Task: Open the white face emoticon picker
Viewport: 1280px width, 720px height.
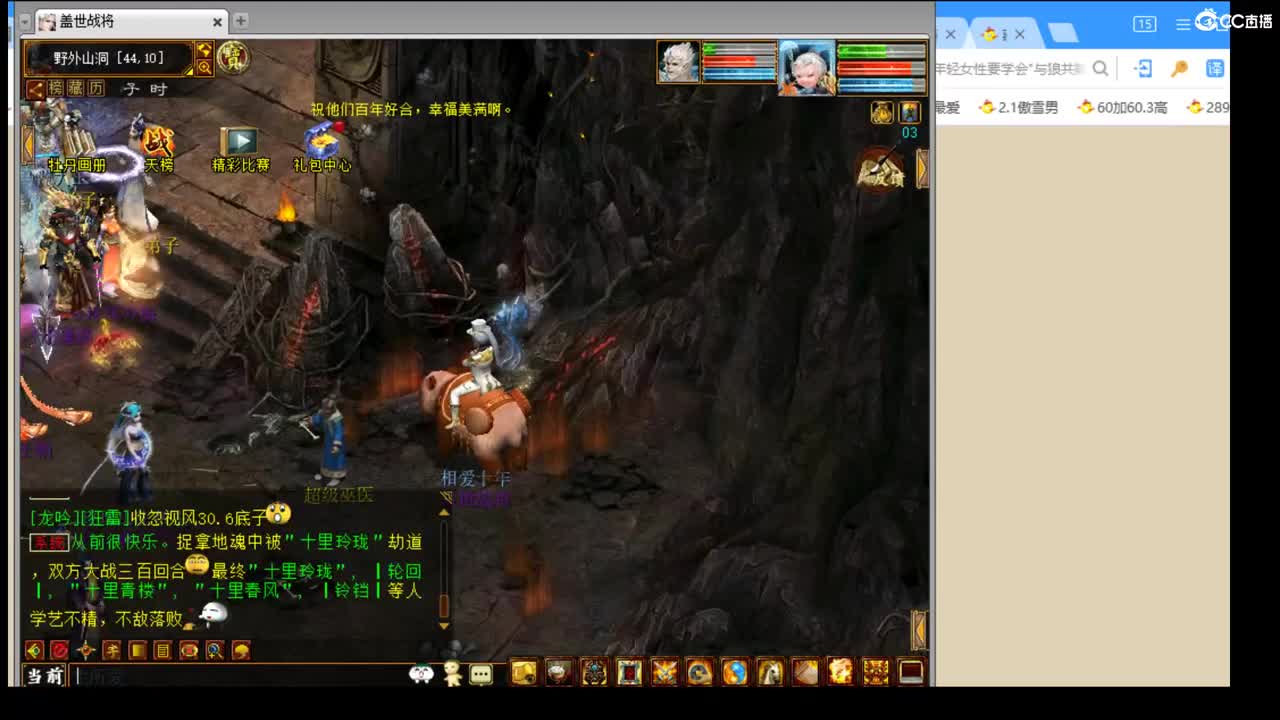Action: tap(422, 674)
